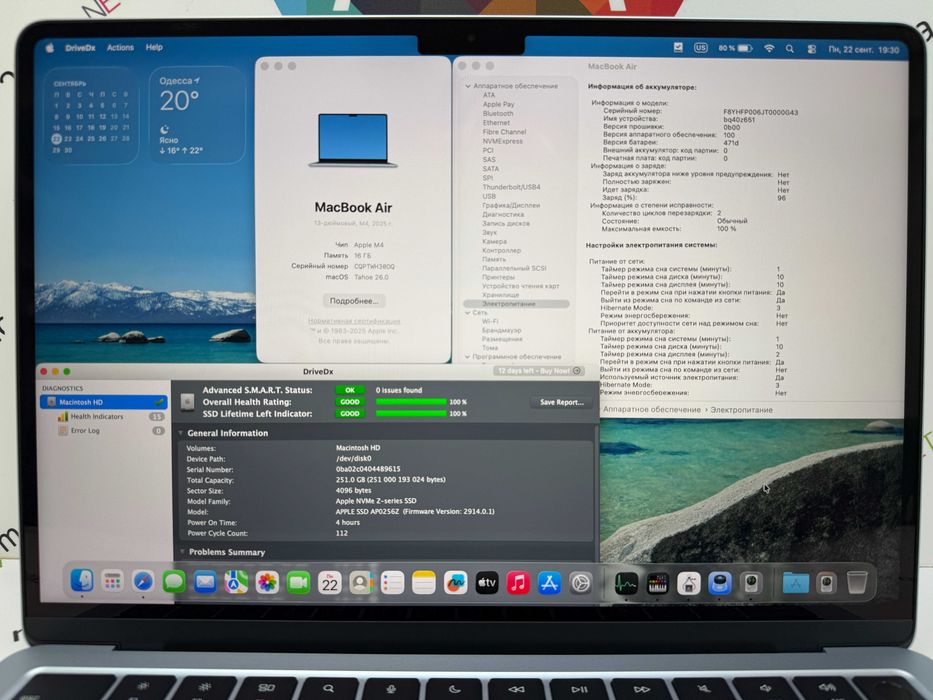The height and width of the screenshot is (700, 933).
Task: Open the Apple TV app in the Dock
Action: [x=487, y=583]
